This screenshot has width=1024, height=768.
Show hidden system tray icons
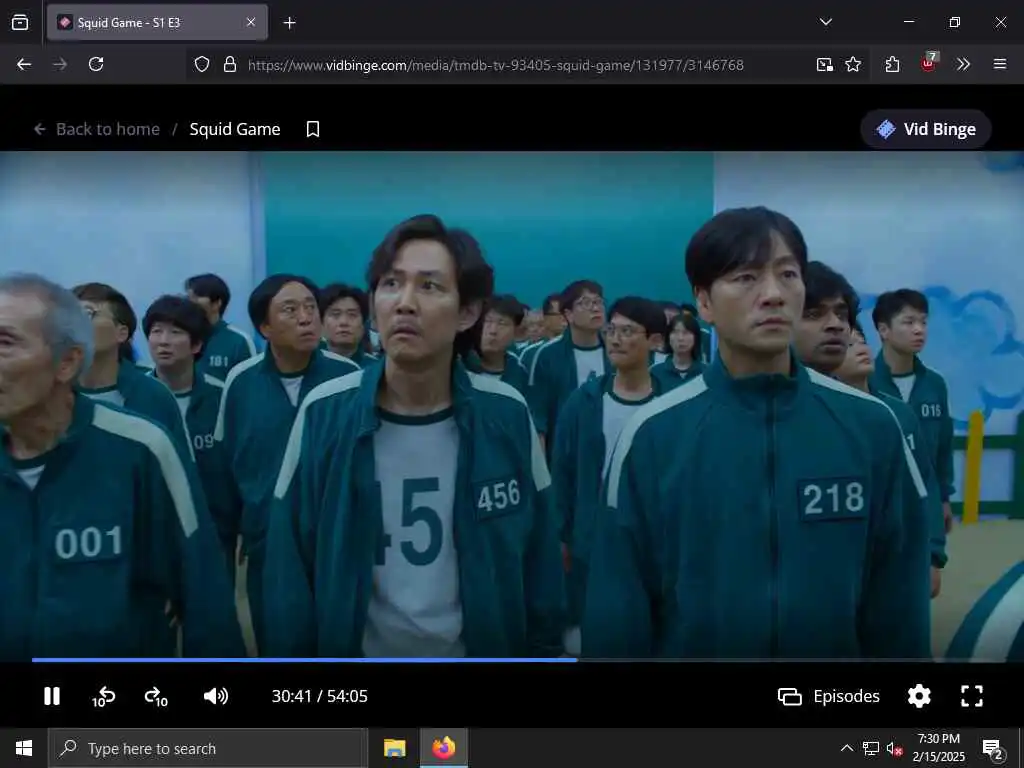pos(847,748)
